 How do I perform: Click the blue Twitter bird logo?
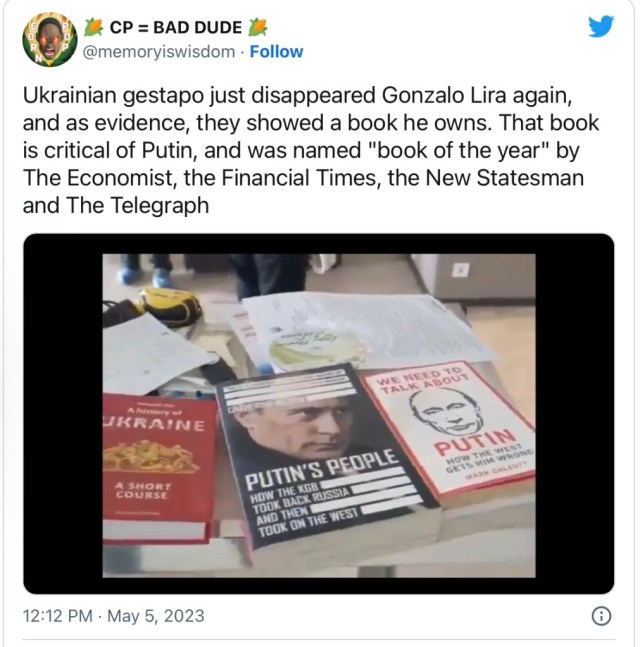point(601,26)
